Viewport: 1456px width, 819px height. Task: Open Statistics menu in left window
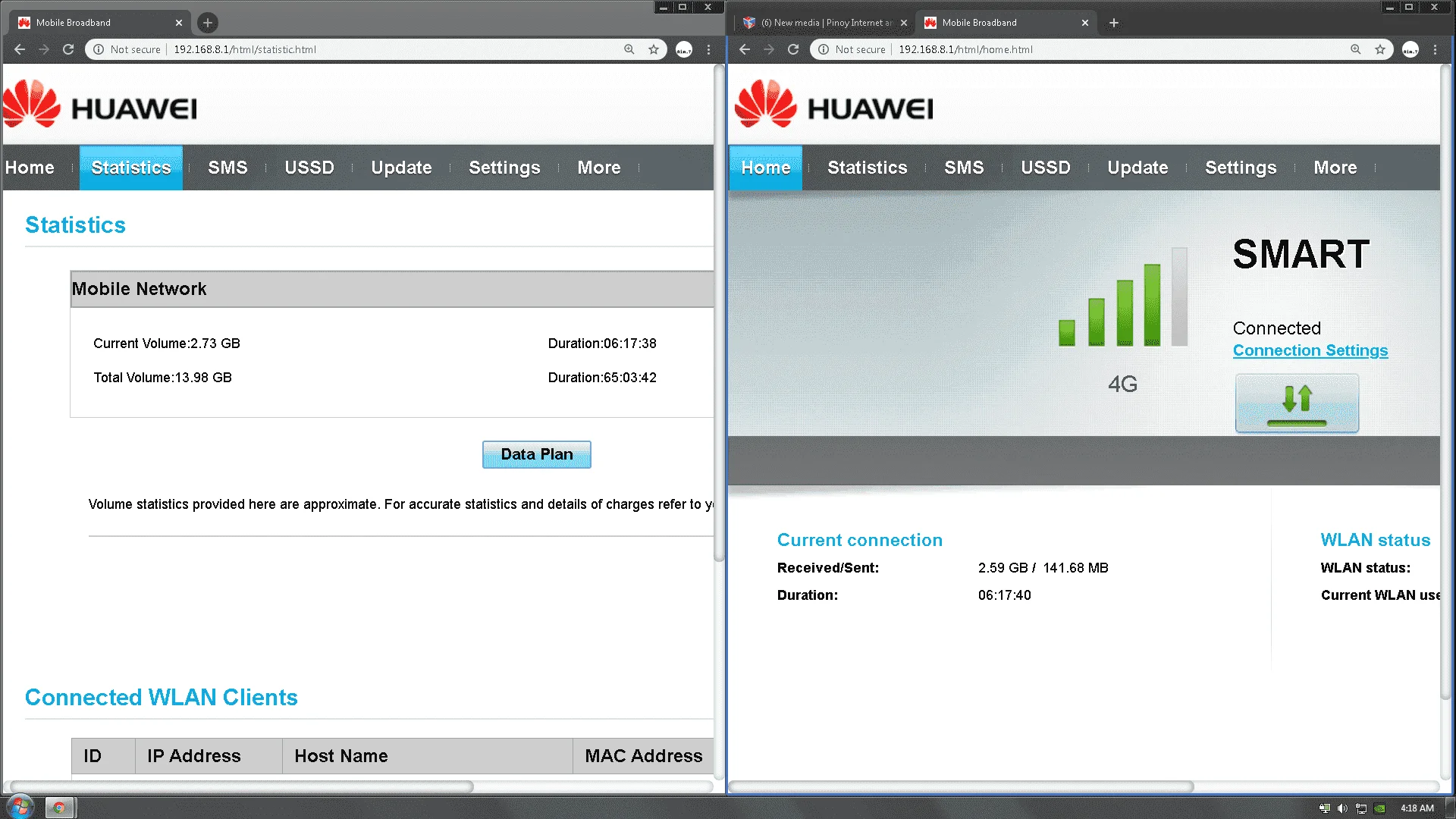(131, 168)
